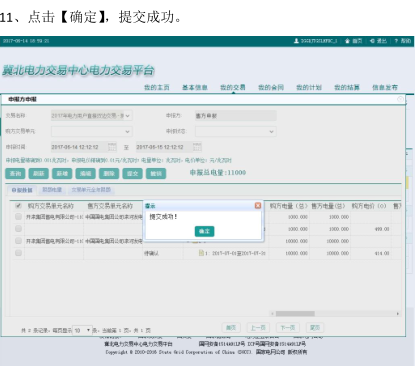This screenshot has height=366, width=417.
Task: Open the end time calendar picker icon
Action: 197,147
